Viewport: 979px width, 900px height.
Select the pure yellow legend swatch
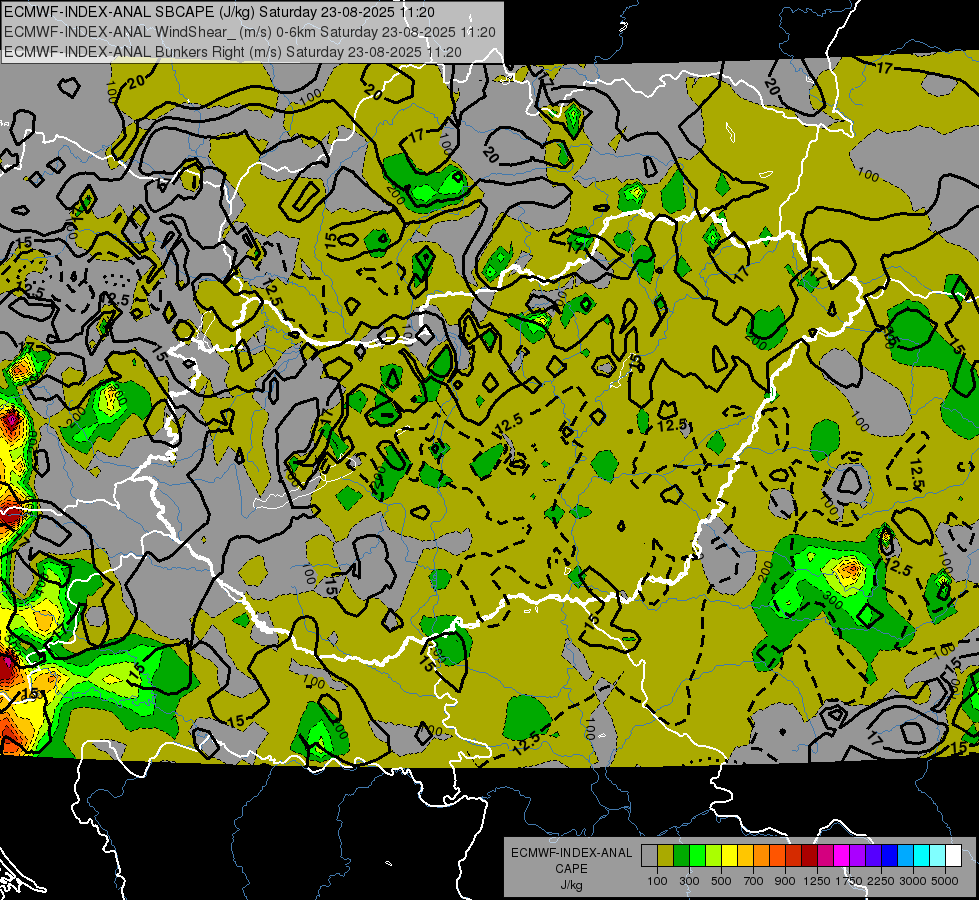[729, 856]
